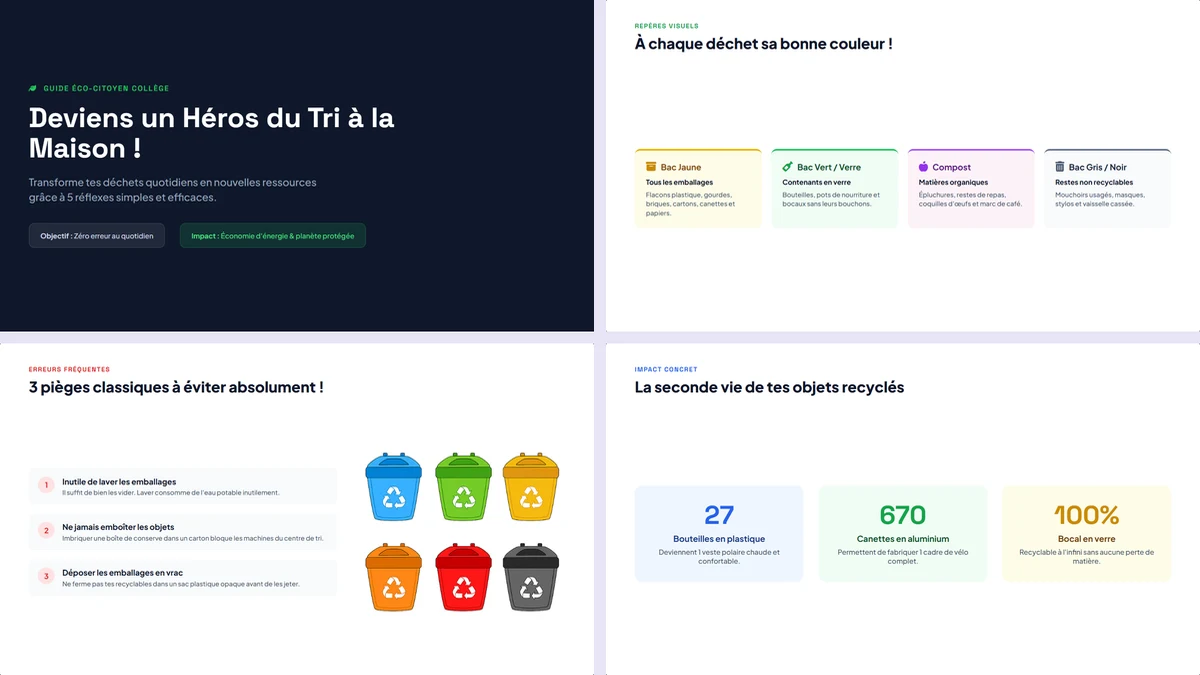Image resolution: width=1200 pixels, height=675 pixels.
Task: Click the subtitle Transforme tes déchets quotidiens
Action: pos(173,190)
